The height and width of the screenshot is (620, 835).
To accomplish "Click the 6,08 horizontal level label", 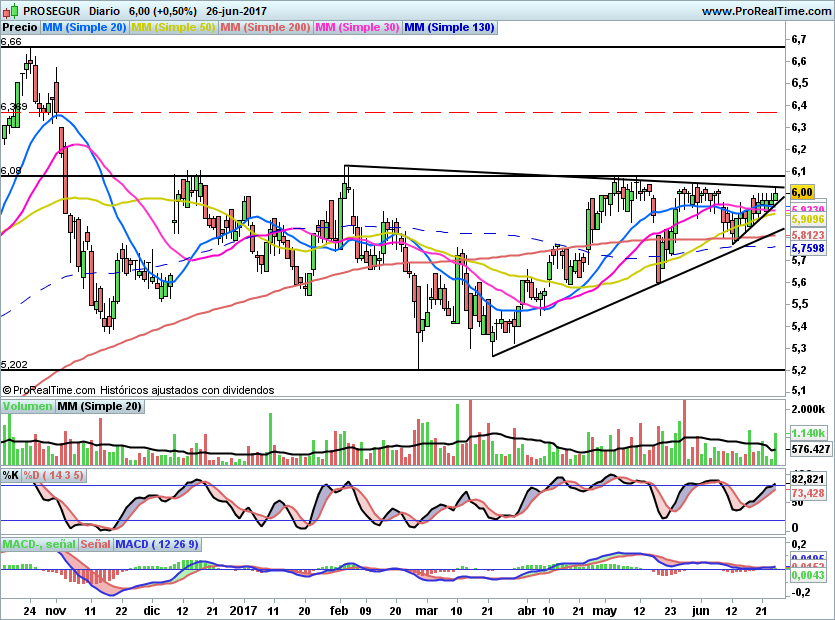I will [x=11, y=170].
